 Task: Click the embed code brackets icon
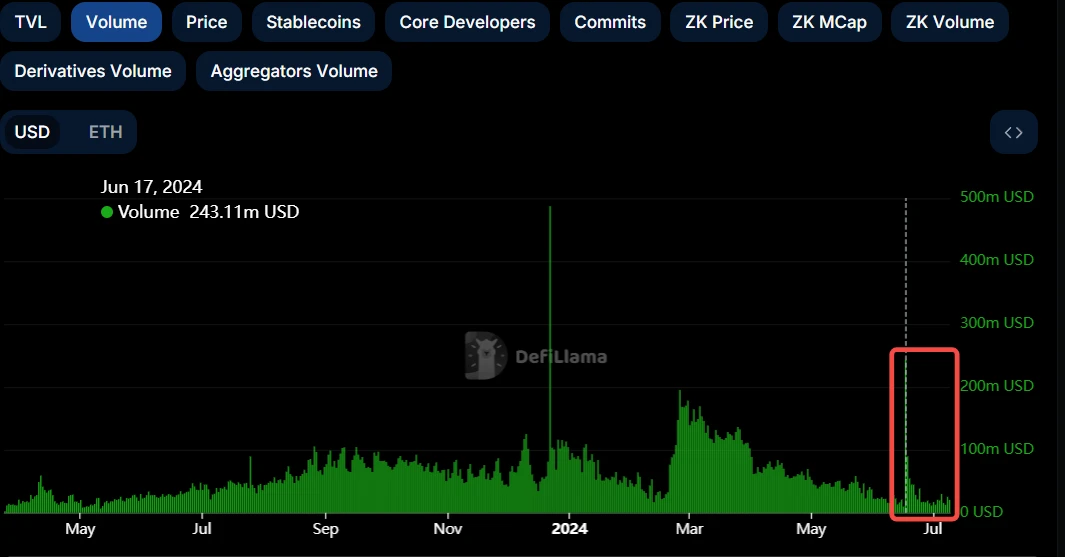[1013, 132]
